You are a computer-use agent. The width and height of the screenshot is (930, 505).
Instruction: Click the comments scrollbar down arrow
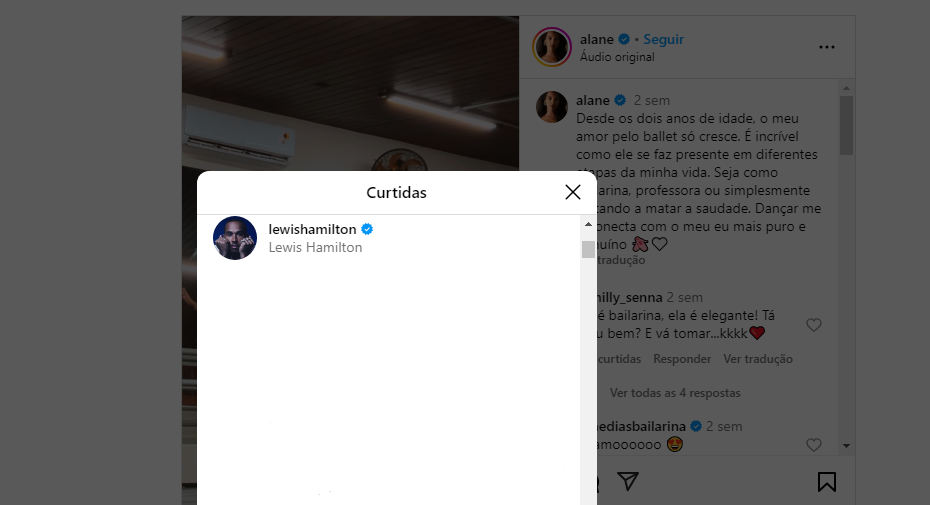846,446
